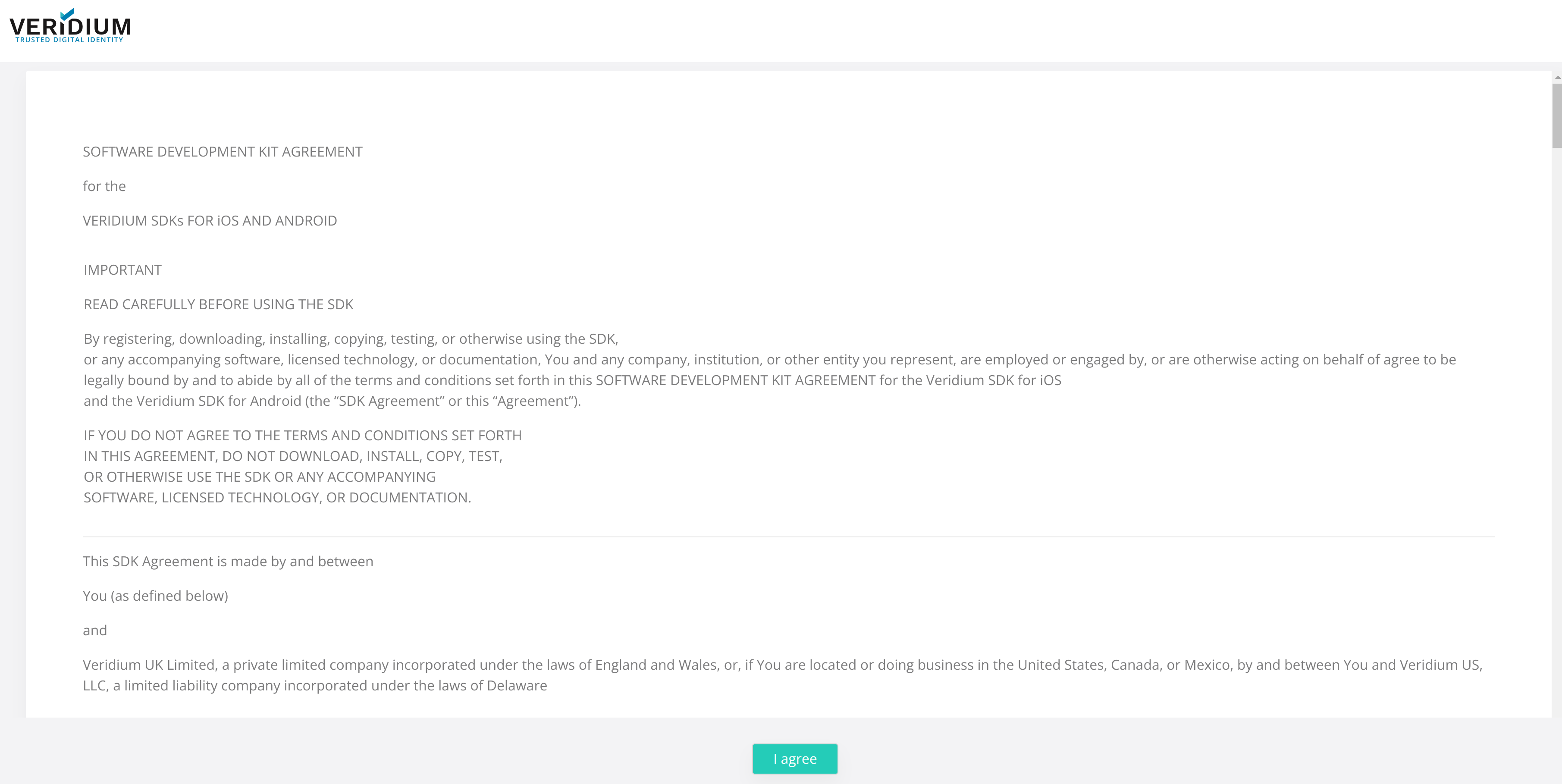The height and width of the screenshot is (784, 1562).
Task: Click the "Veridium UK Limited" paragraph
Action: (782, 665)
